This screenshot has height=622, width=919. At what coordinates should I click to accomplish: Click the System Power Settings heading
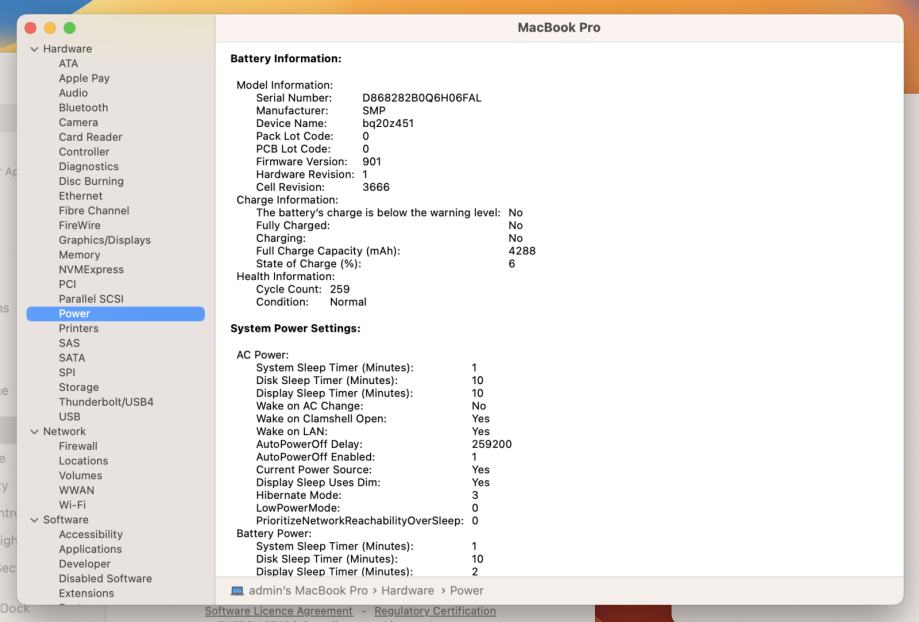(x=295, y=328)
